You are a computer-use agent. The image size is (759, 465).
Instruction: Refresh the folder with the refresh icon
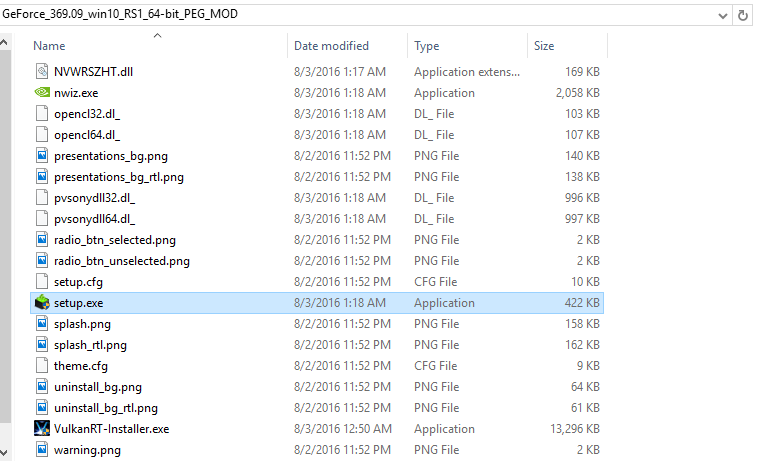[743, 15]
